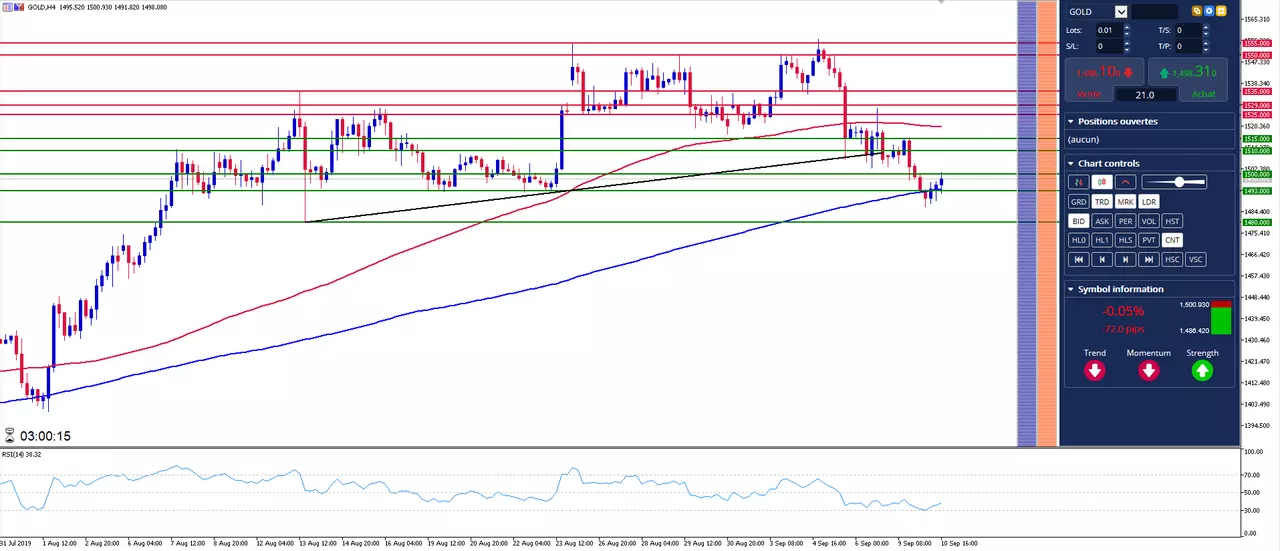Click the hourglass countdown timer icon
The image size is (1280, 551).
pyautogui.click(x=9, y=436)
